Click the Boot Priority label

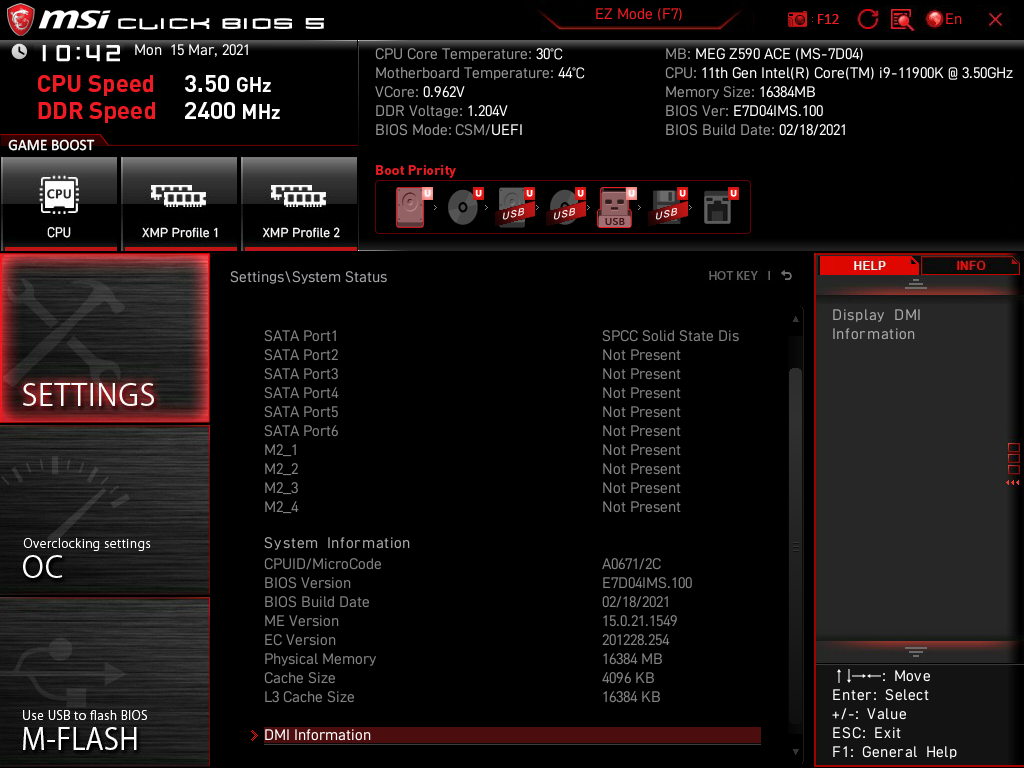(415, 170)
